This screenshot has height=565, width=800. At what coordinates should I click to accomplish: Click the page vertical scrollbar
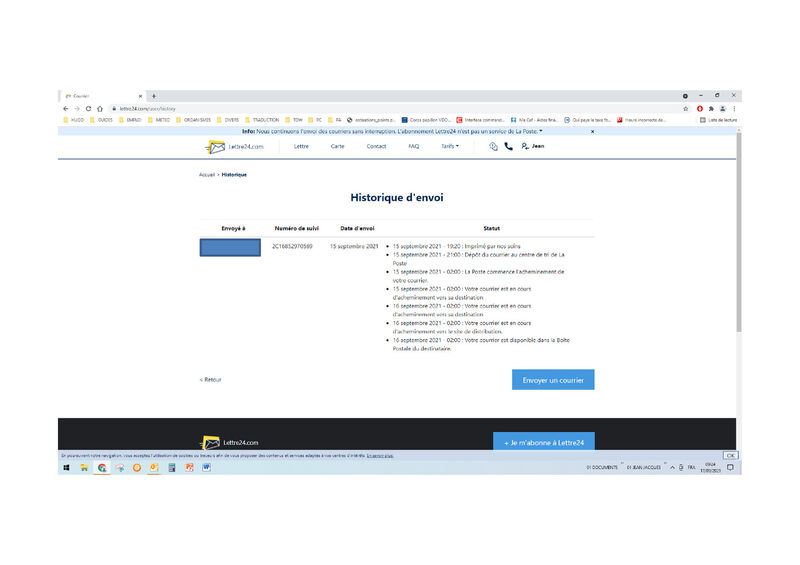click(739, 232)
